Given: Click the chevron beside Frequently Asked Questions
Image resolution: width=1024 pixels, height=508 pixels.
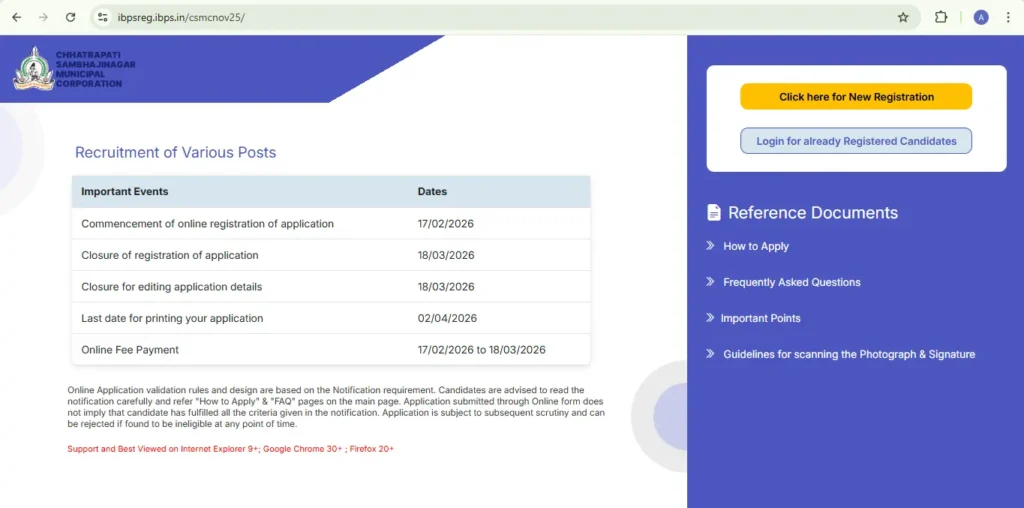Looking at the screenshot, I should [x=710, y=282].
